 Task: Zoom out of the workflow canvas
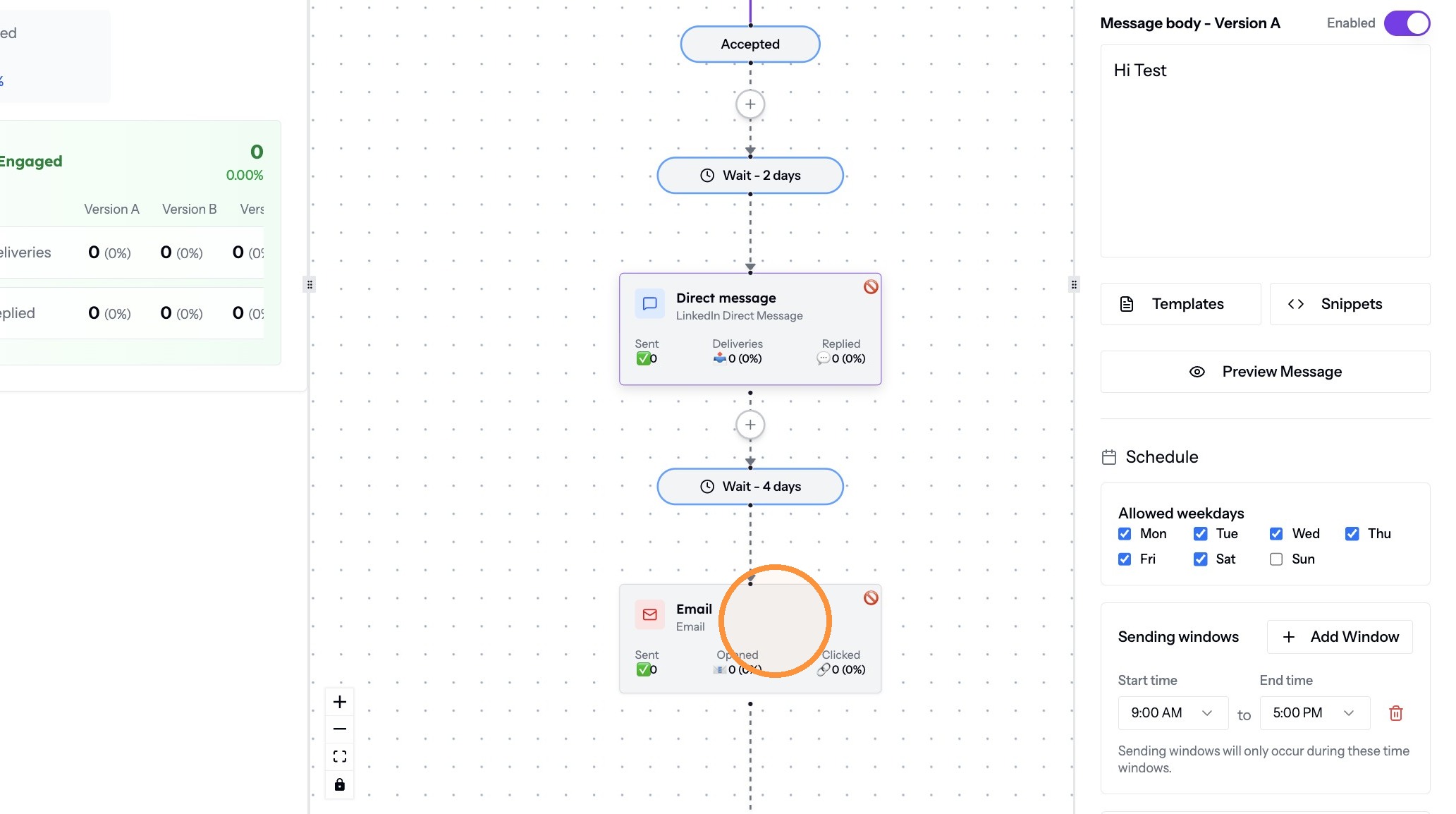tap(339, 729)
